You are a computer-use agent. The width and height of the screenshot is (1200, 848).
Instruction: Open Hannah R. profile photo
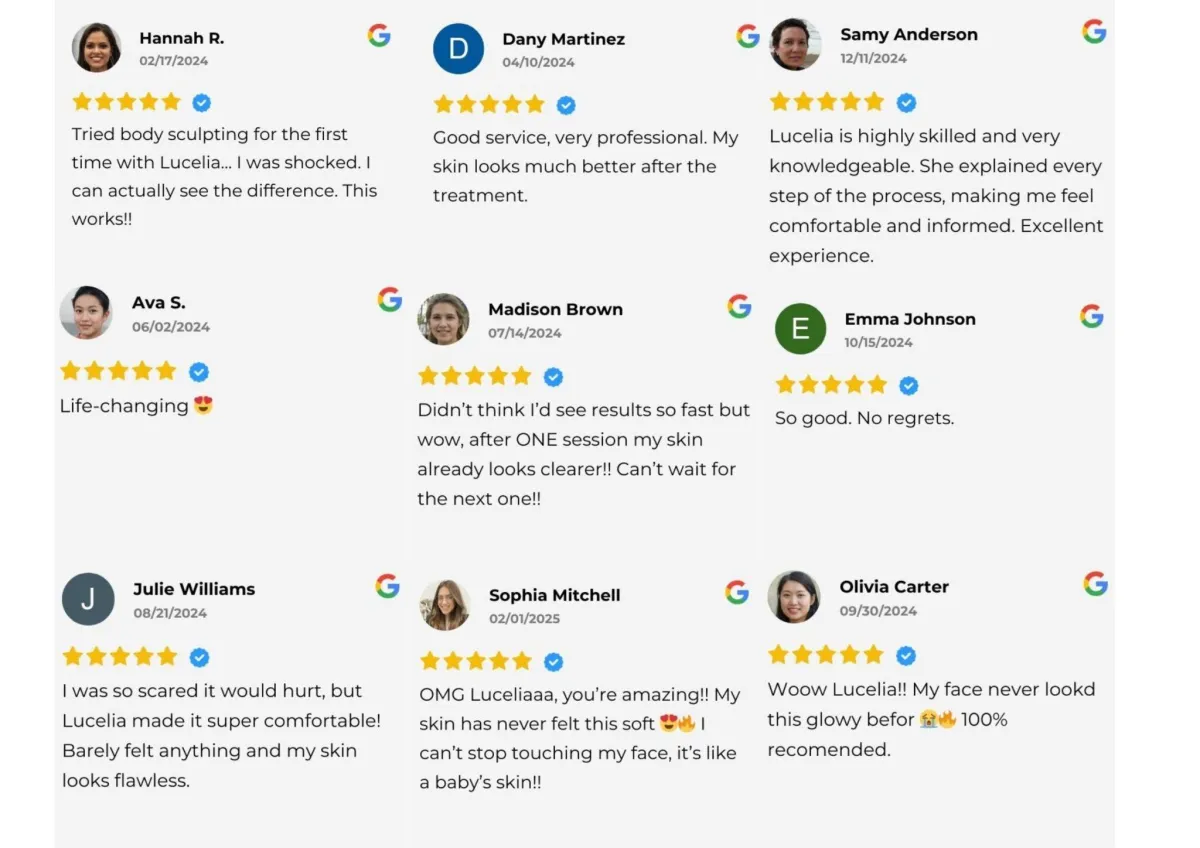97,47
